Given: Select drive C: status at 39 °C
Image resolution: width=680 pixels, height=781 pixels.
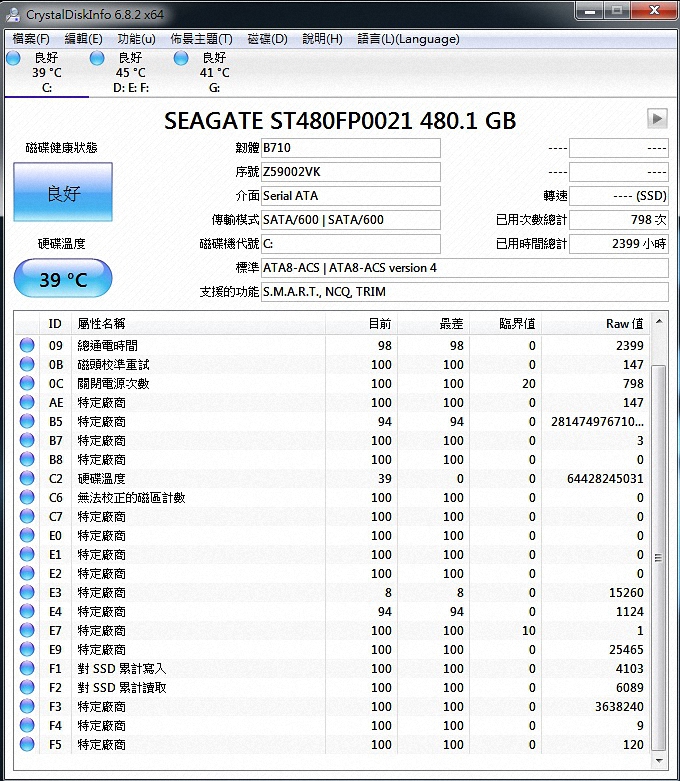Looking at the screenshot, I should [46, 73].
